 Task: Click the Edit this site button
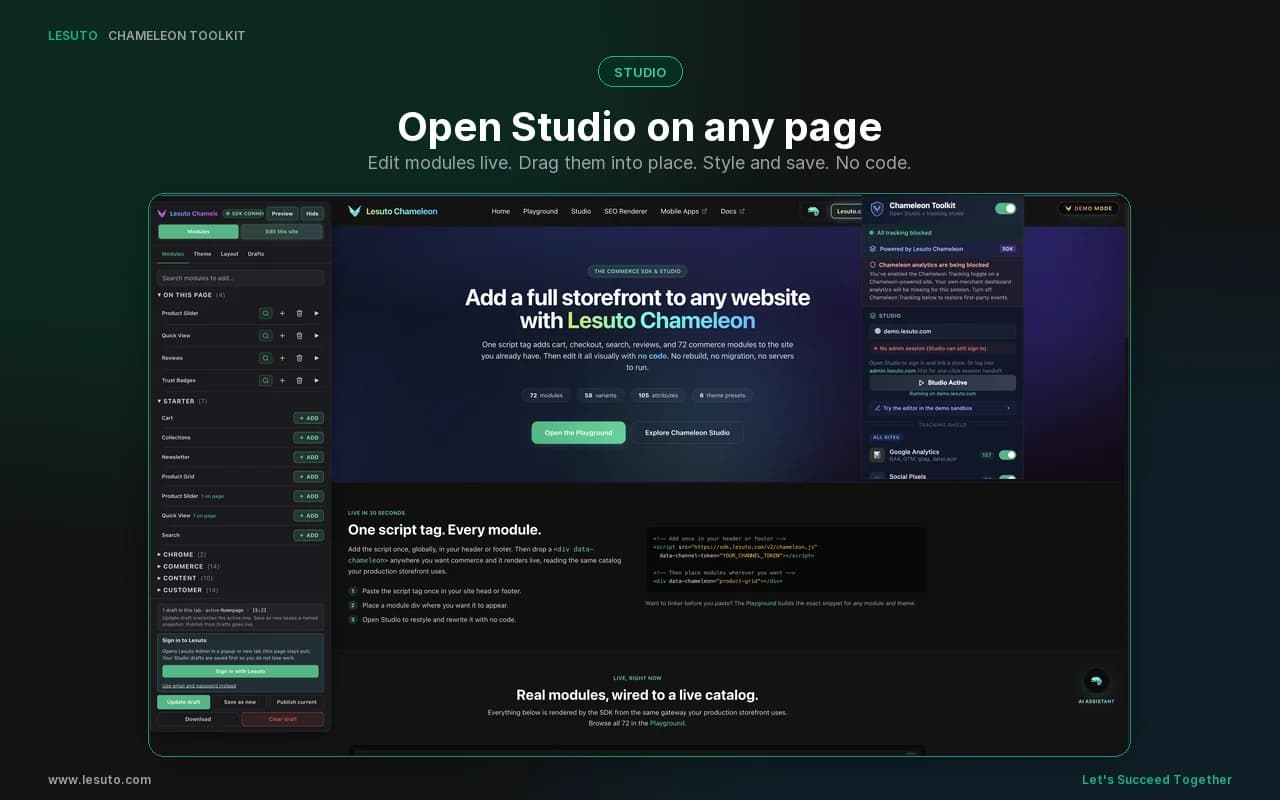[x=282, y=231]
